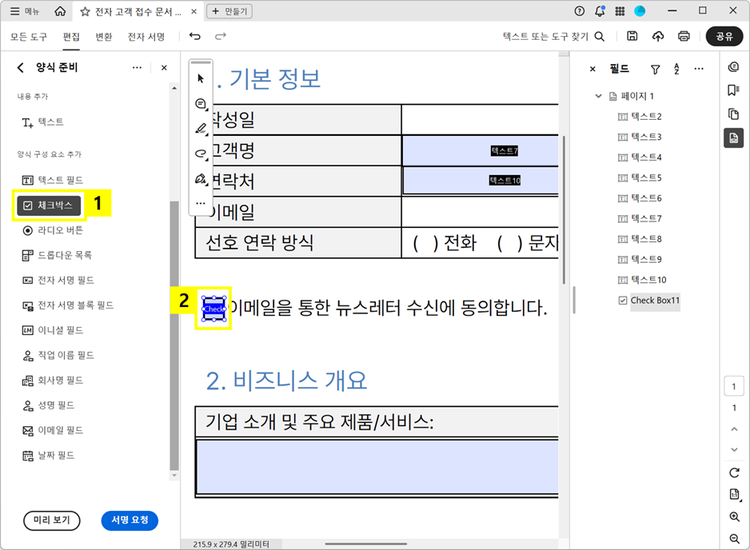Switch to the 변환 tab
The image size is (750, 550).
click(104, 36)
